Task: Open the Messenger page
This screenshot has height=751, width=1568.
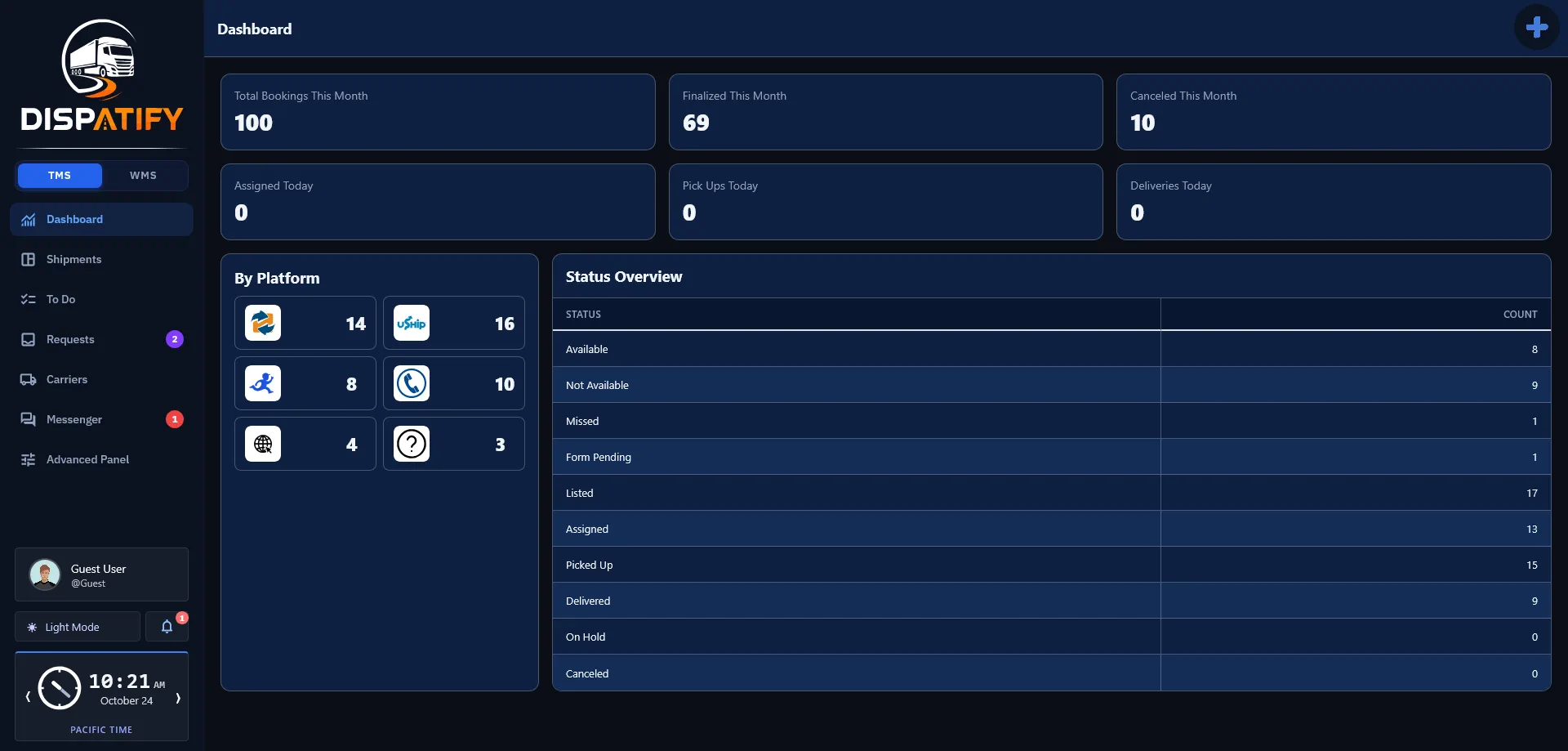Action: point(101,420)
